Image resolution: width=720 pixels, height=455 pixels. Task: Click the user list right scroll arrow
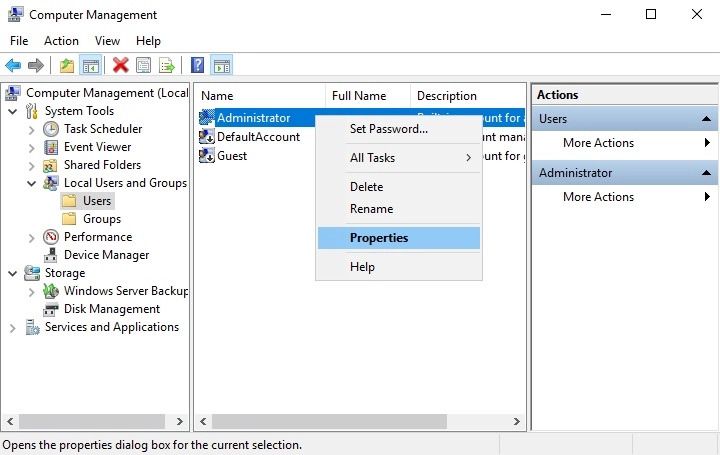point(517,421)
